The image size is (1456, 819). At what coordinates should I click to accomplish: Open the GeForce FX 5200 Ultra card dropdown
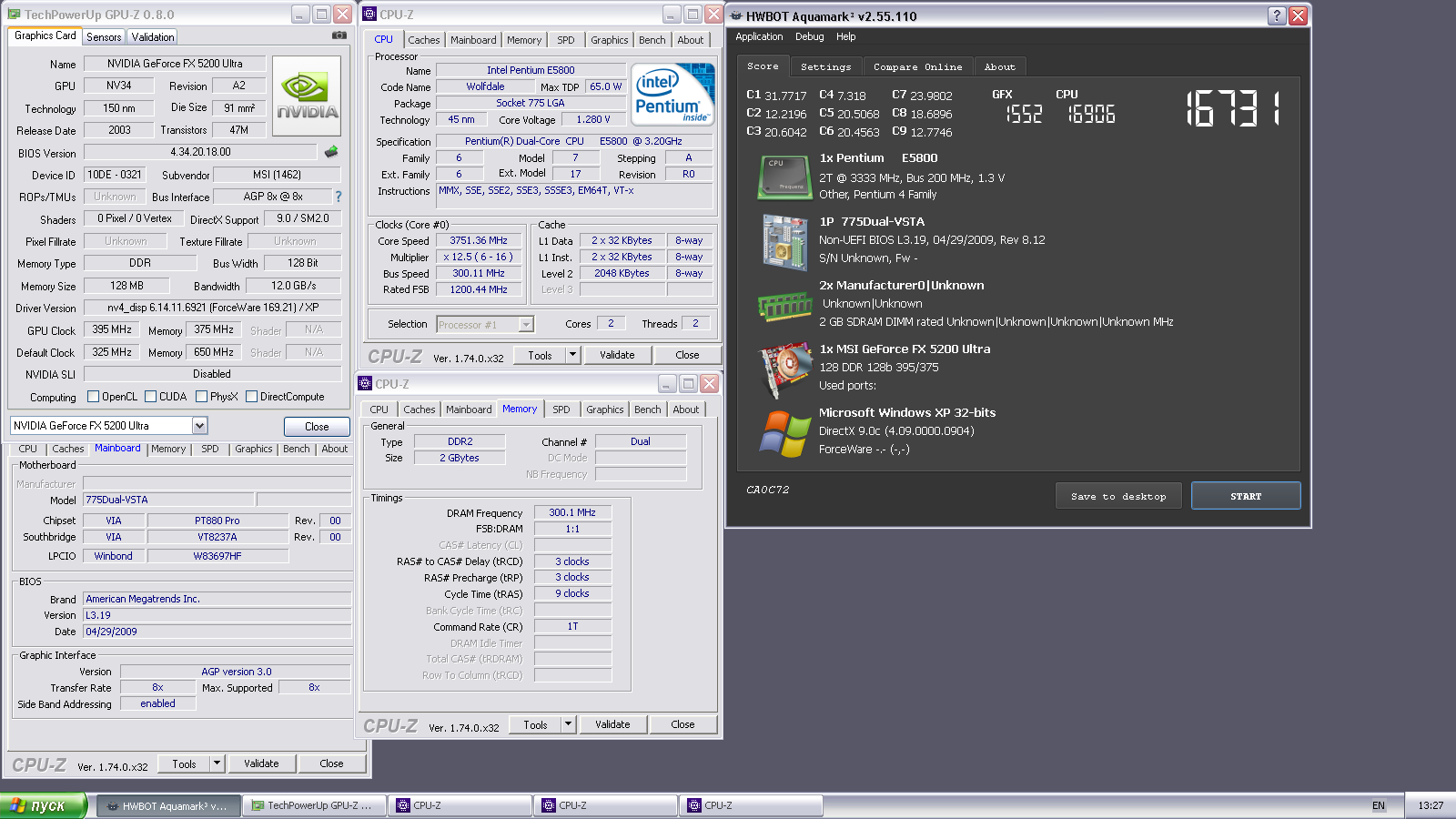point(199,425)
